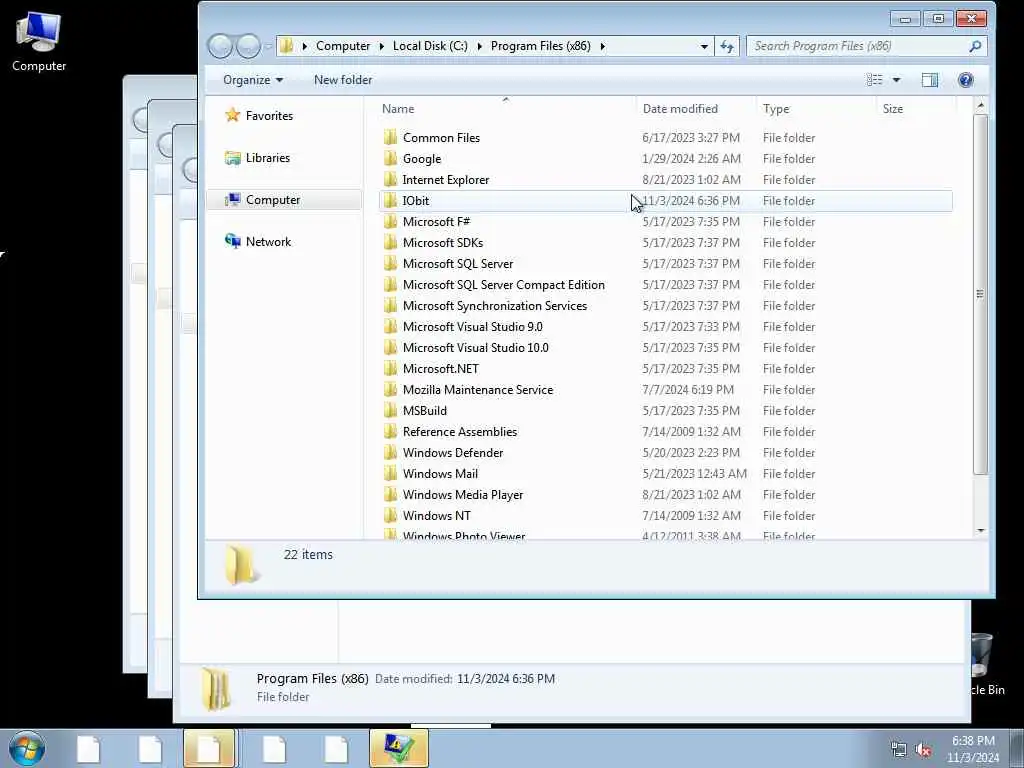This screenshot has width=1024, height=768.
Task: Expand the arrow after Program Files (x86)
Action: click(x=602, y=46)
